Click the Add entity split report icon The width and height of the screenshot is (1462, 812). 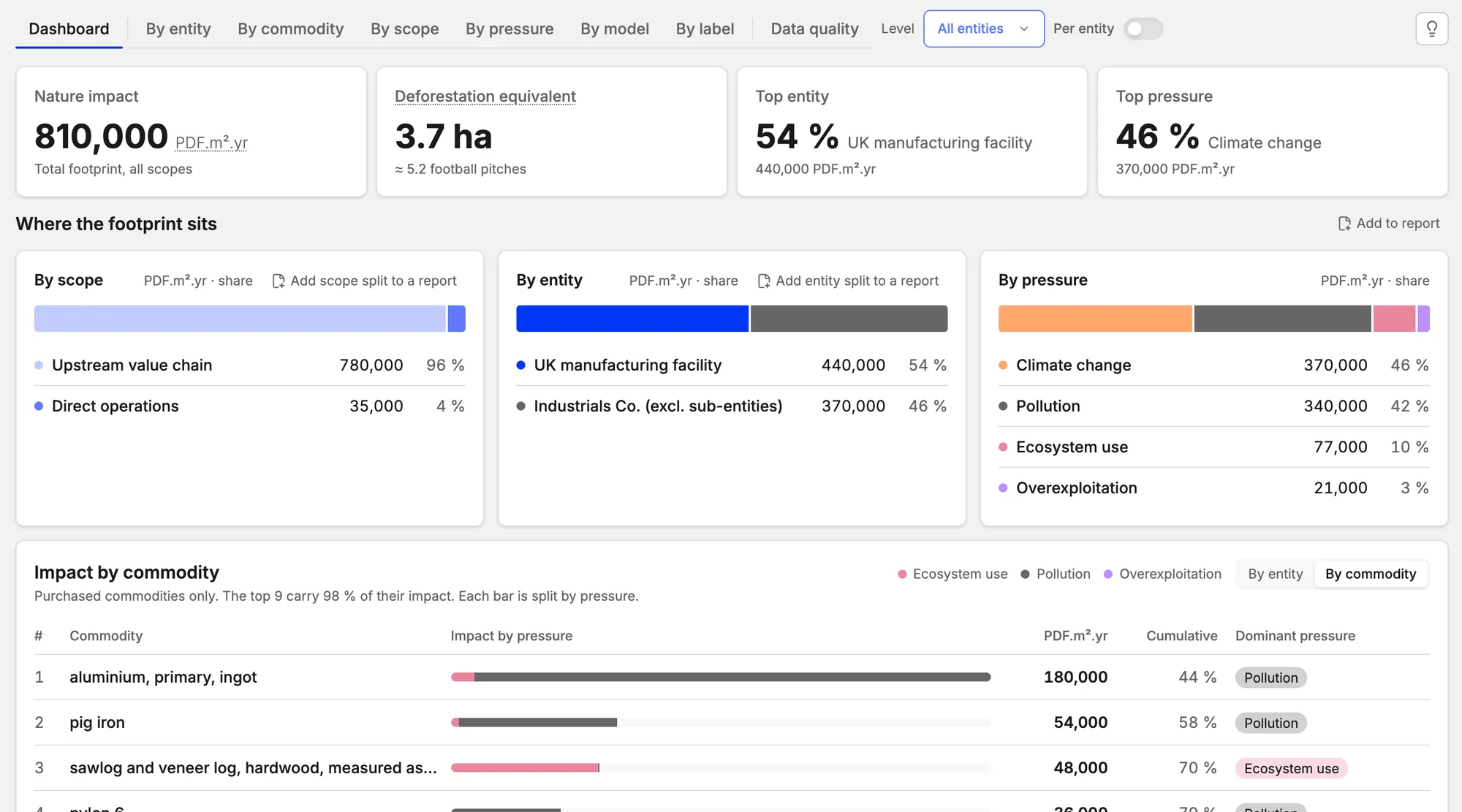[764, 281]
